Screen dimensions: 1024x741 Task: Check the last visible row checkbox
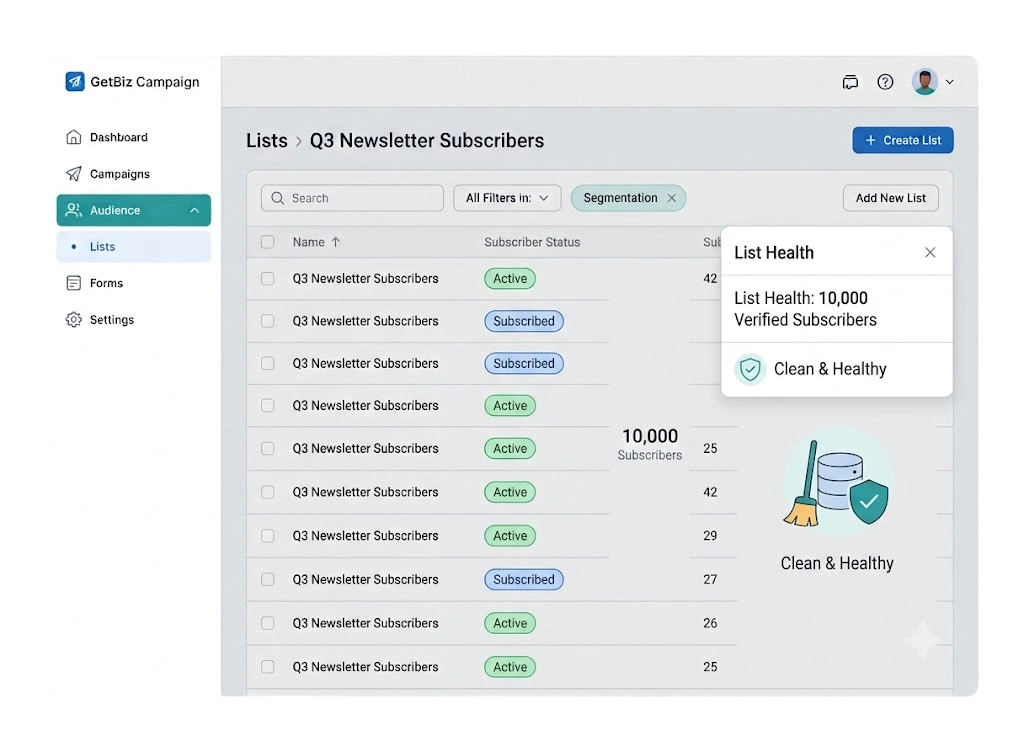pyautogui.click(x=268, y=667)
